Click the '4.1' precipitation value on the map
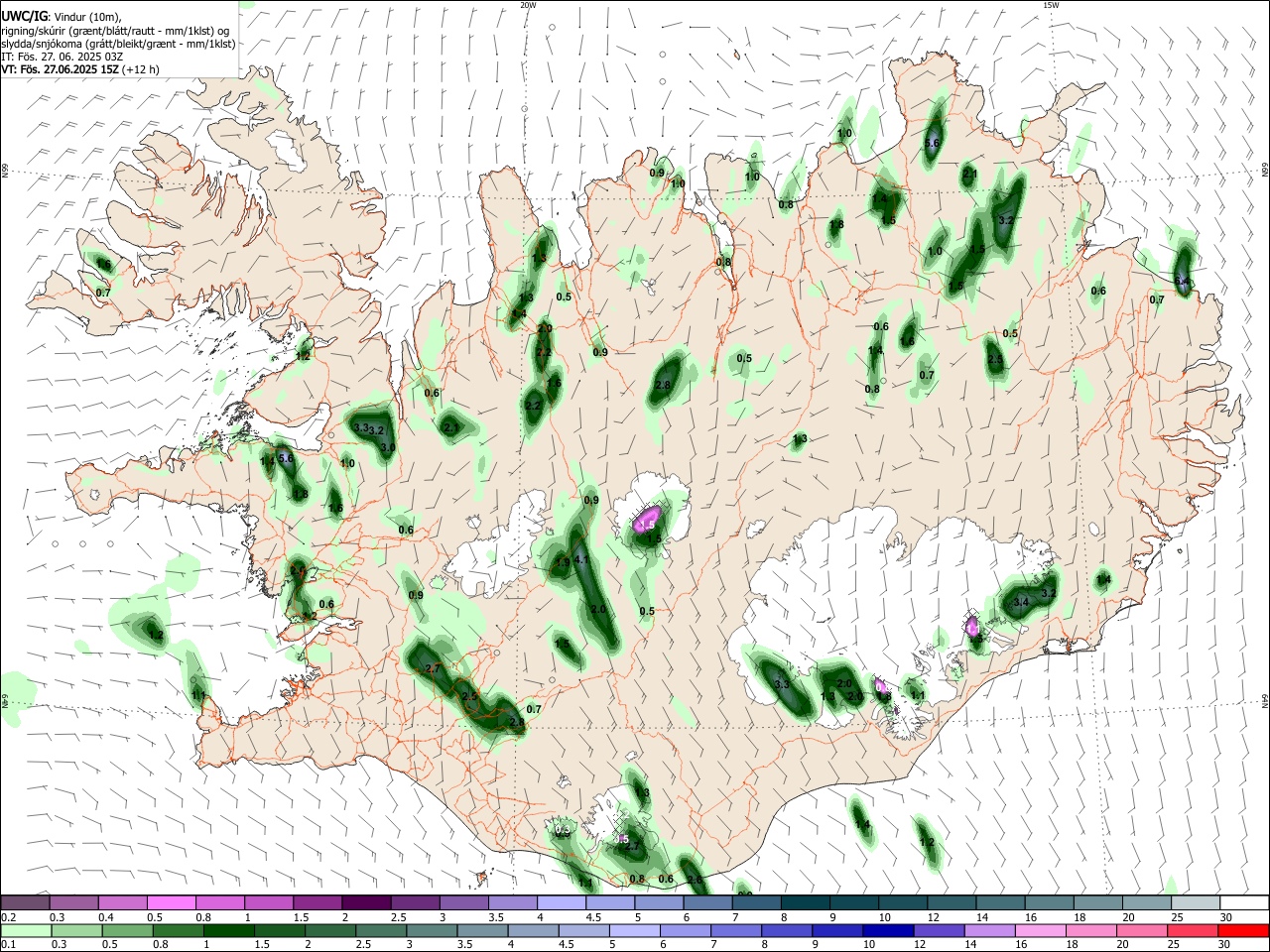This screenshot has height=952, width=1270. (582, 560)
